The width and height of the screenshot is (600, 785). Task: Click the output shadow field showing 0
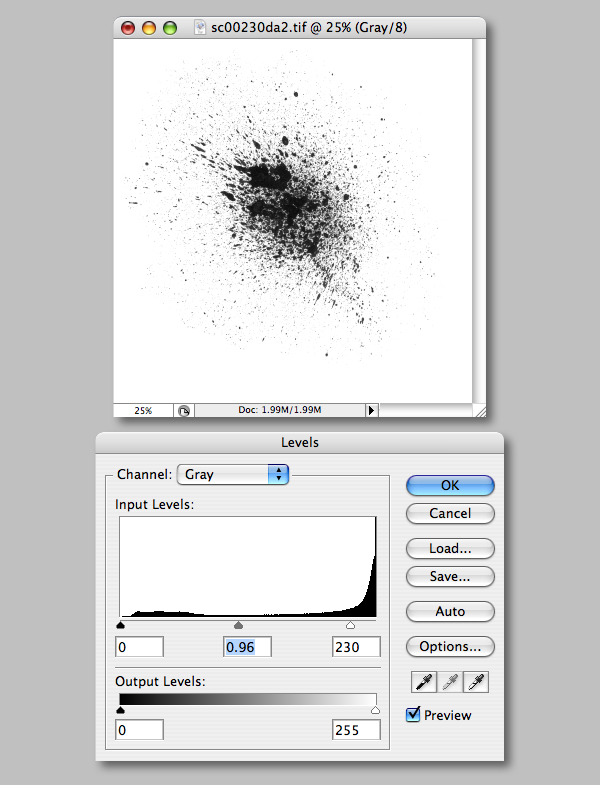[x=139, y=730]
